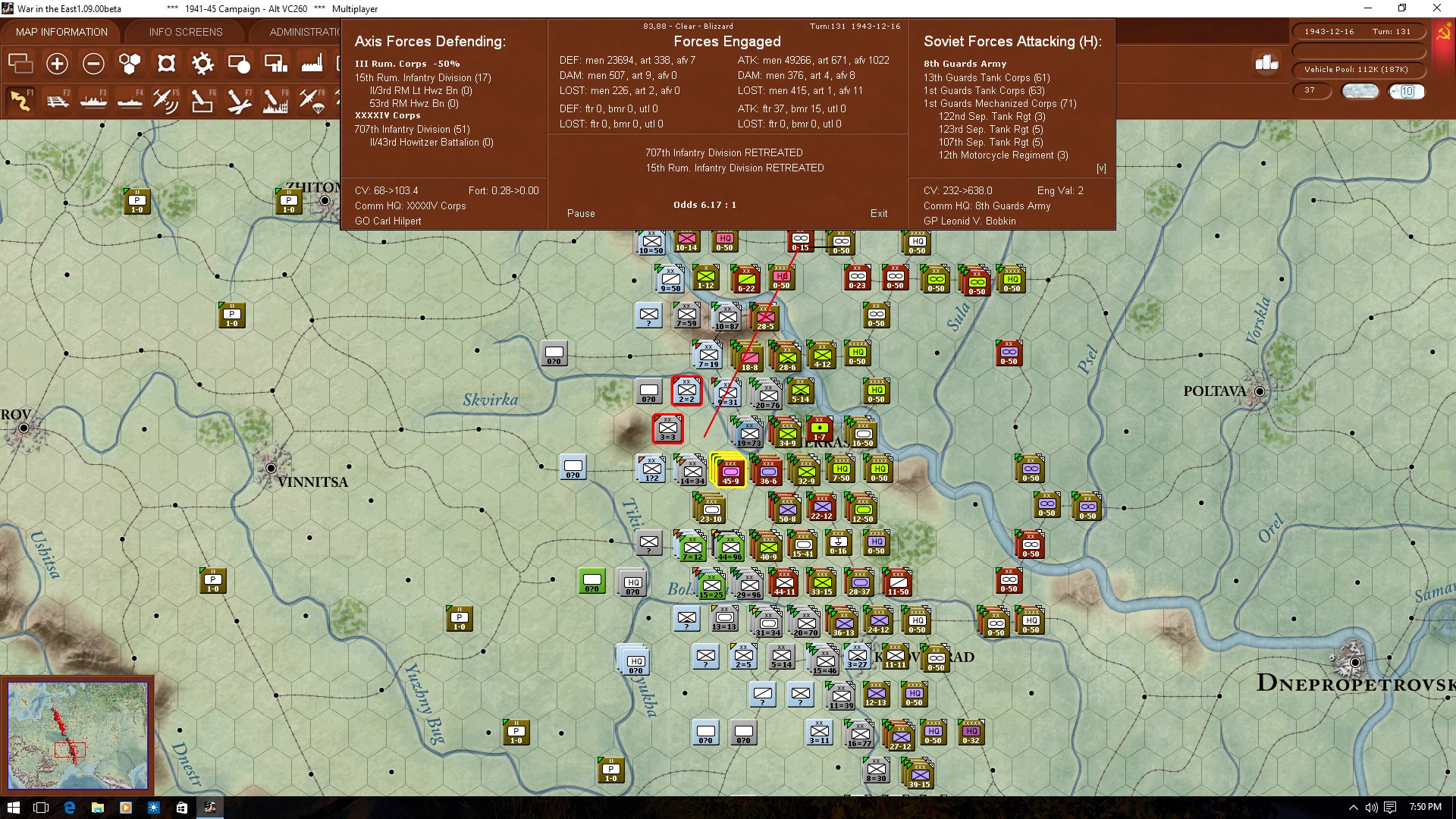
Task: Select the F9 airborne drop mode
Action: 312,99
